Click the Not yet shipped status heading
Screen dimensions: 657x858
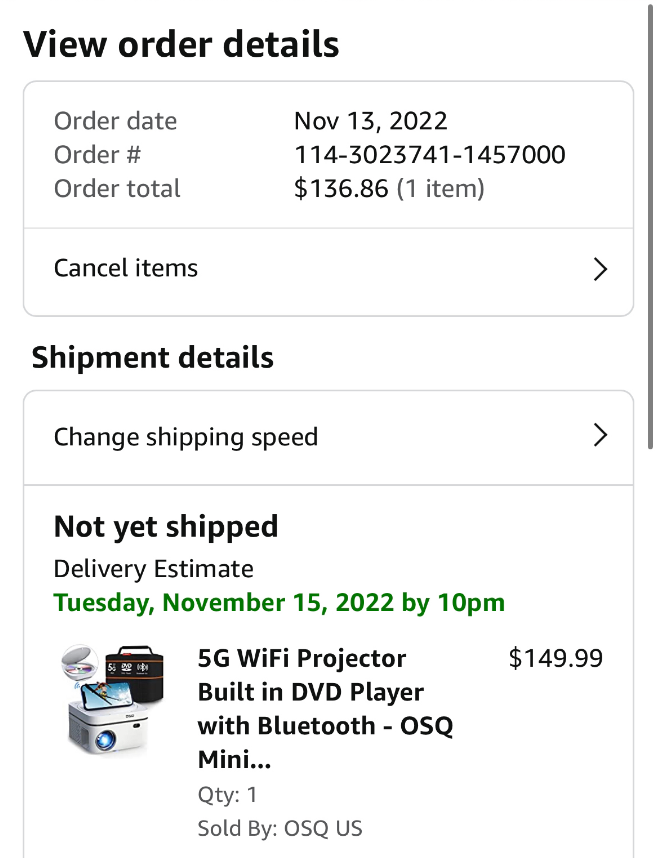(x=166, y=527)
